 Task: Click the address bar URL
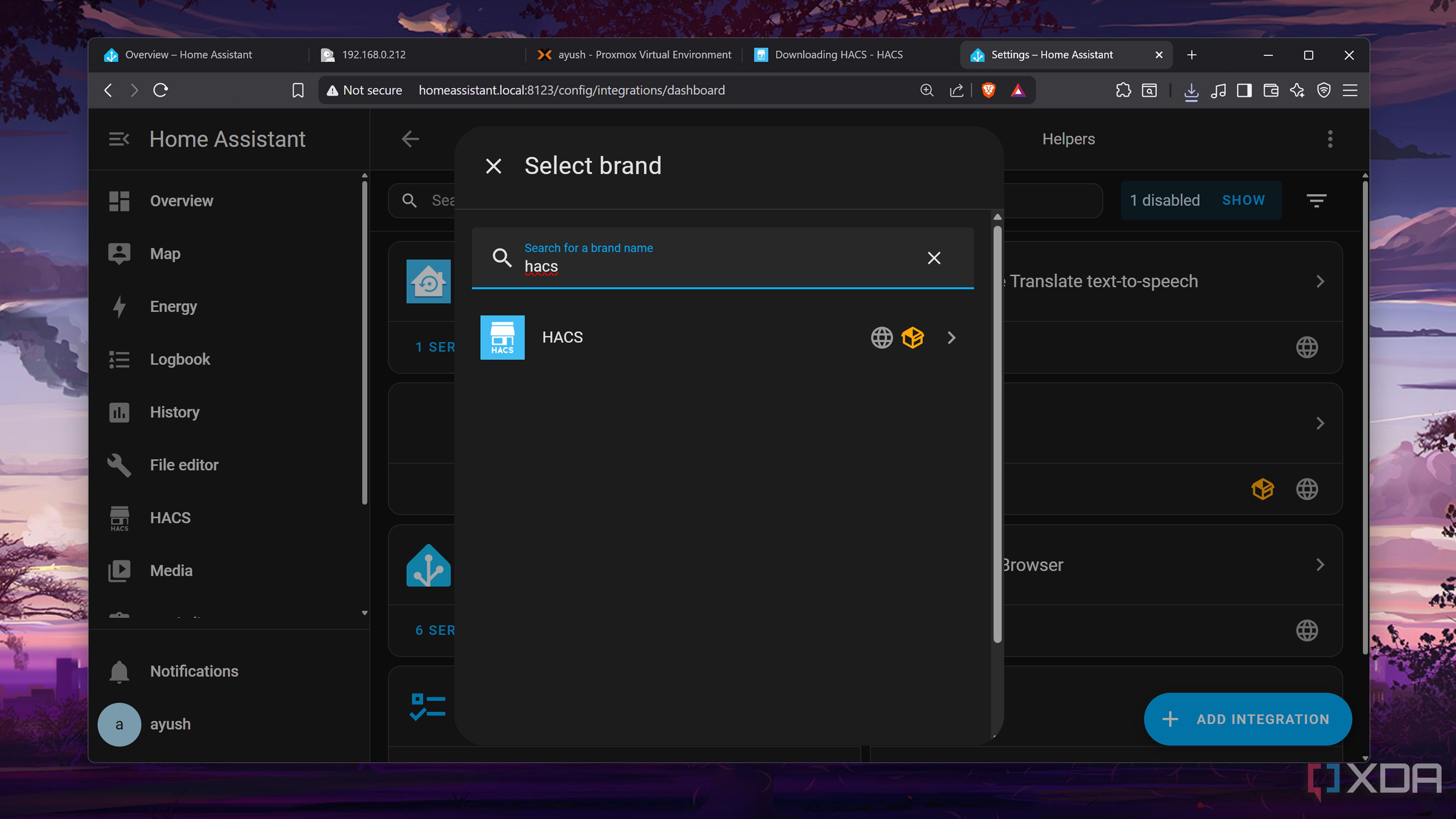571,91
